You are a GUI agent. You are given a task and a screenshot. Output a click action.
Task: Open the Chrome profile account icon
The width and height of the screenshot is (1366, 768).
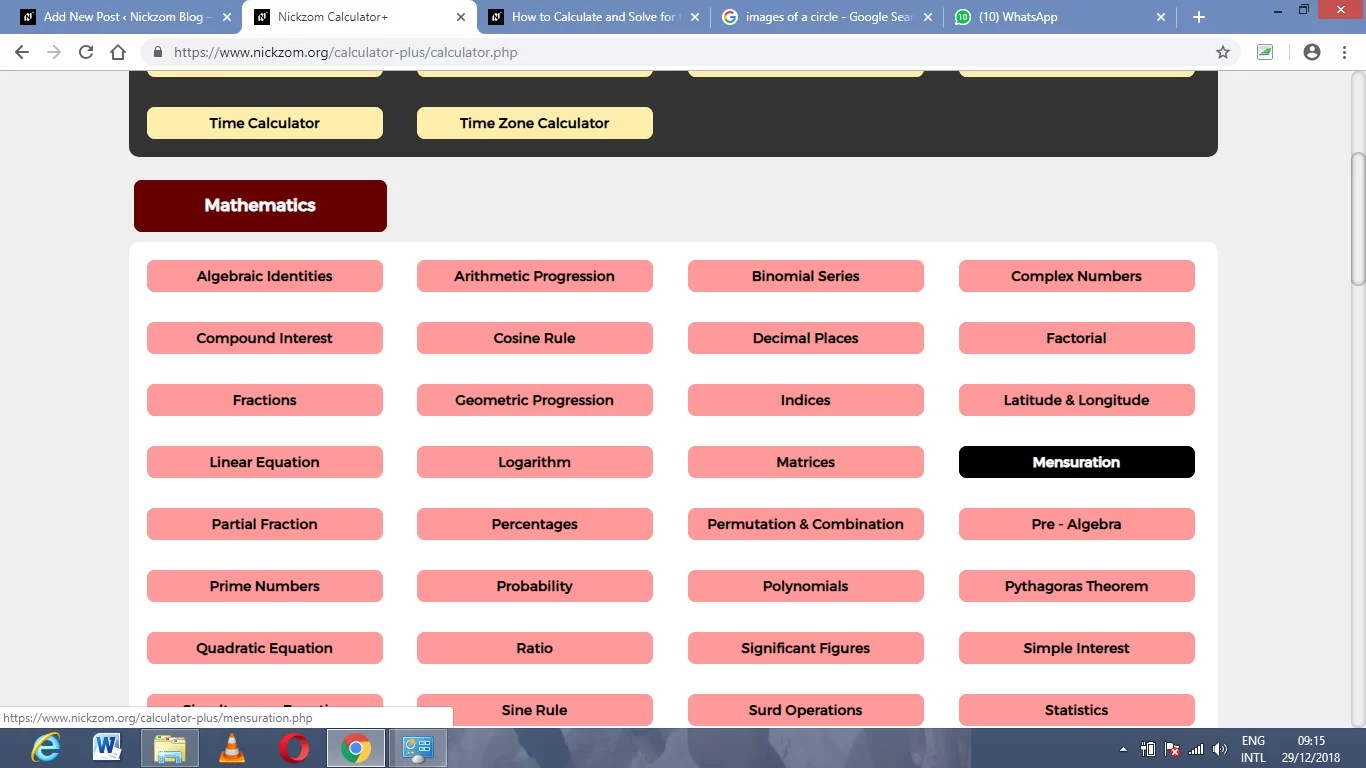1312,52
